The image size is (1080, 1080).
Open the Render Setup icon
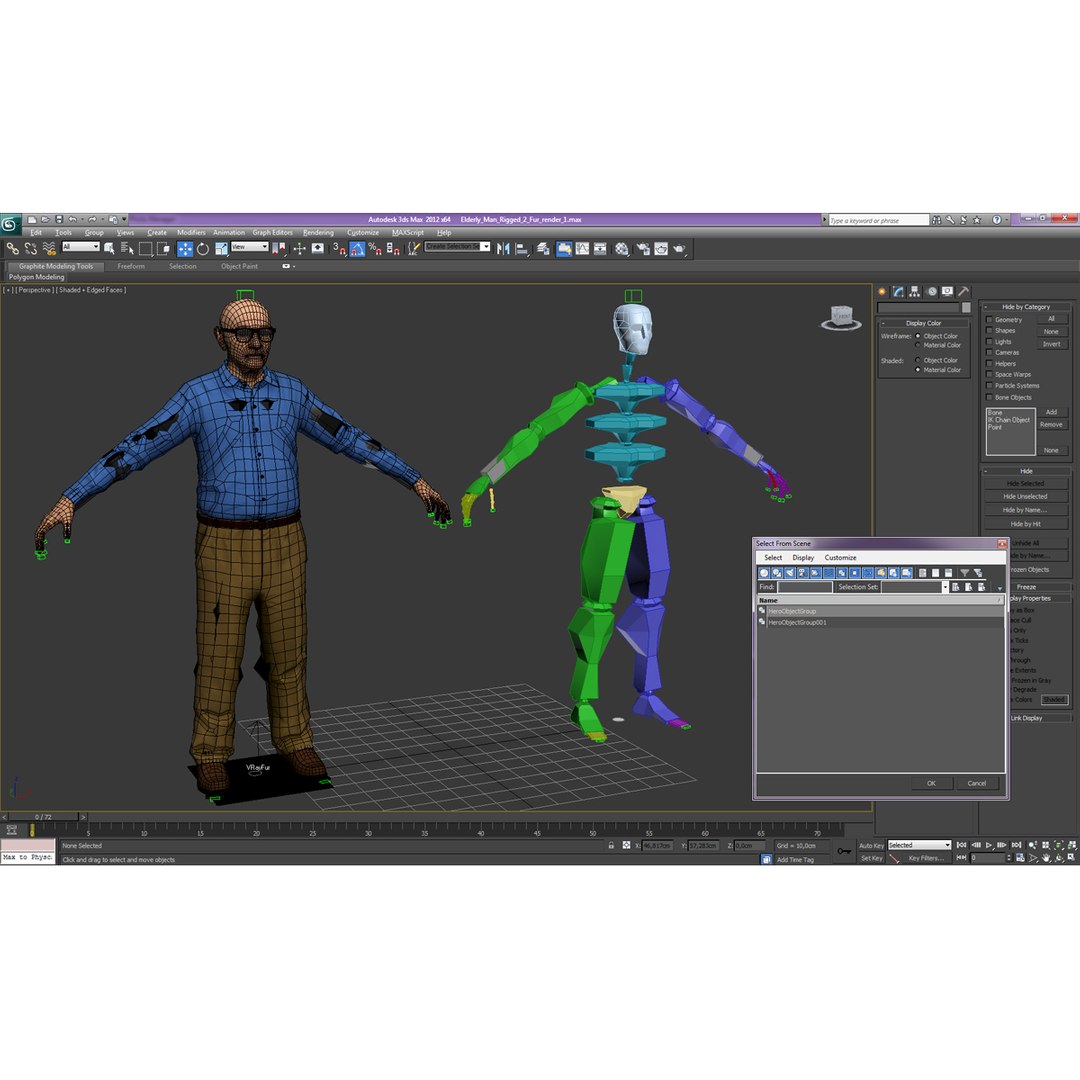tap(643, 249)
